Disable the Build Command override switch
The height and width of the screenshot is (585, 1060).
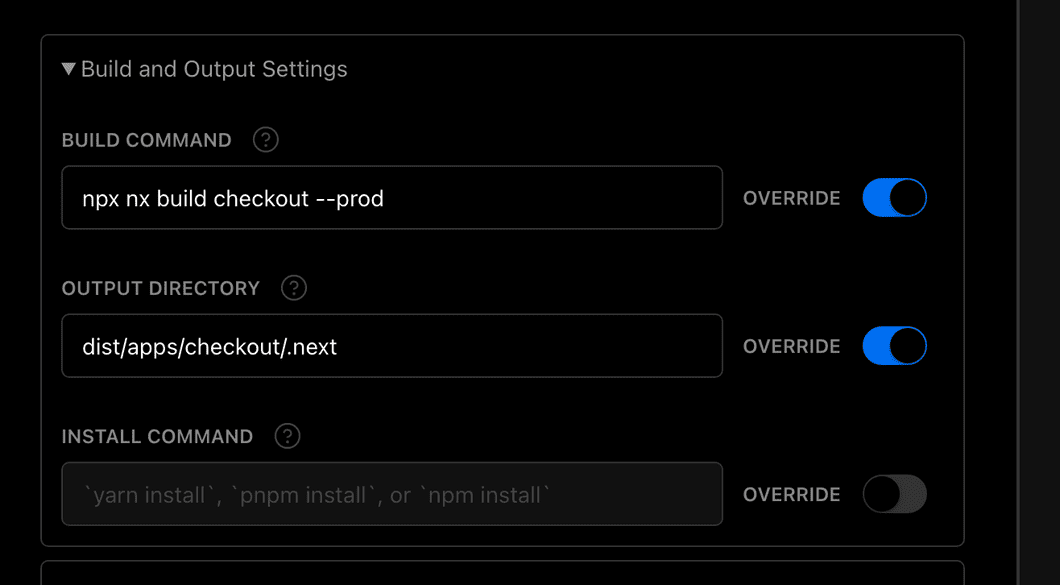coord(894,197)
